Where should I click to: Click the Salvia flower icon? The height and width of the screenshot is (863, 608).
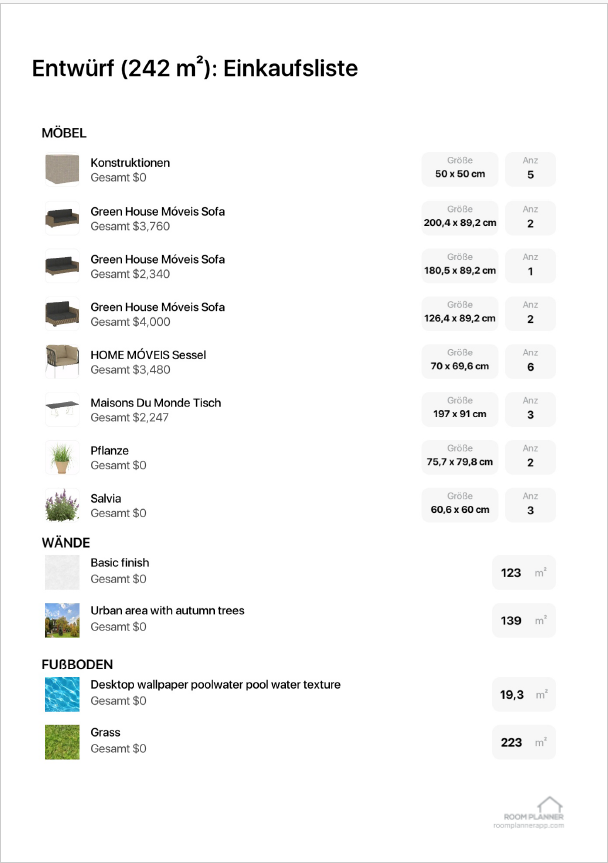pyautogui.click(x=61, y=505)
